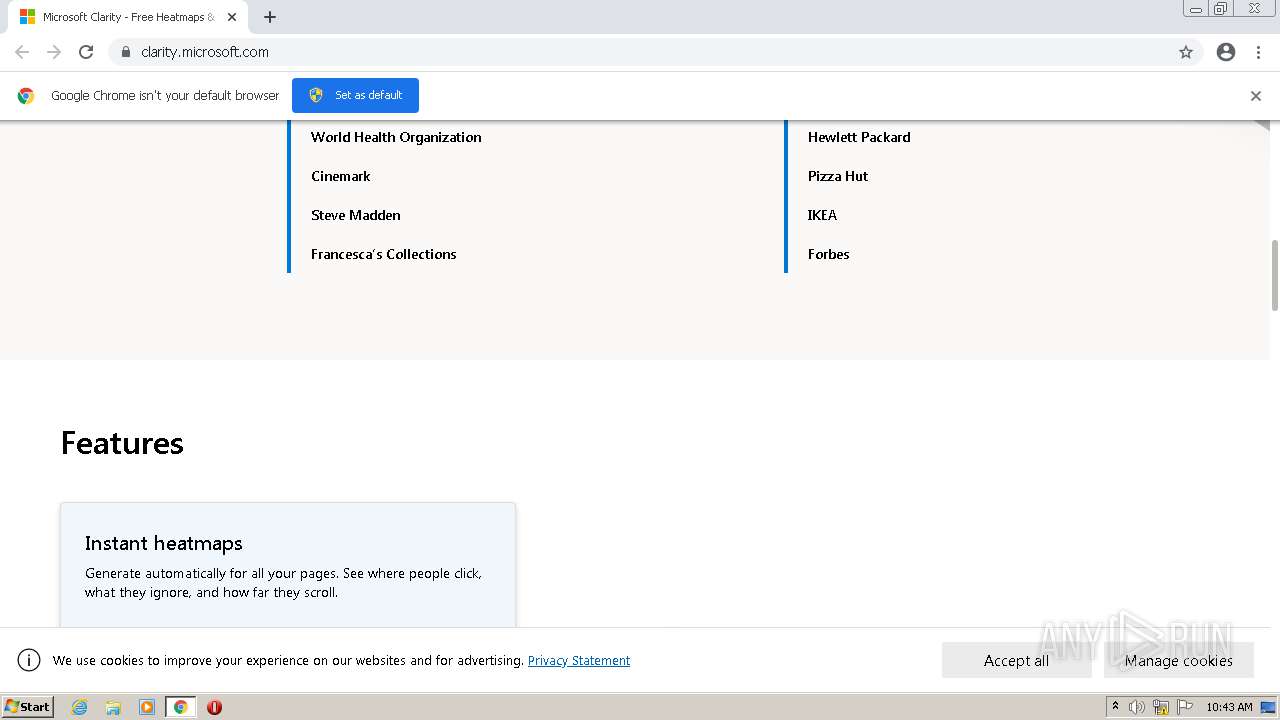Set Chrome as default browser
The width and height of the screenshot is (1280, 720).
(355, 95)
